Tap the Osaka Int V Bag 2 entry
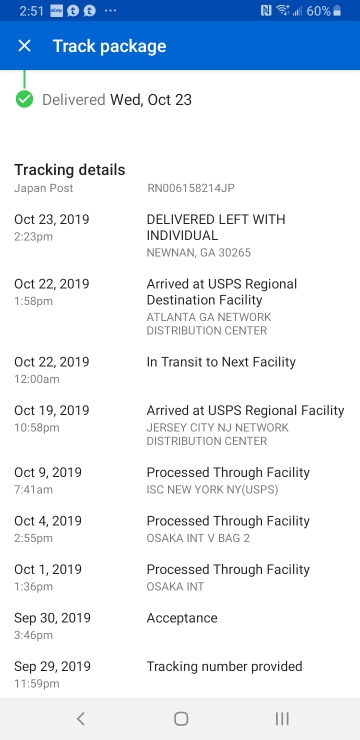 coord(180,529)
